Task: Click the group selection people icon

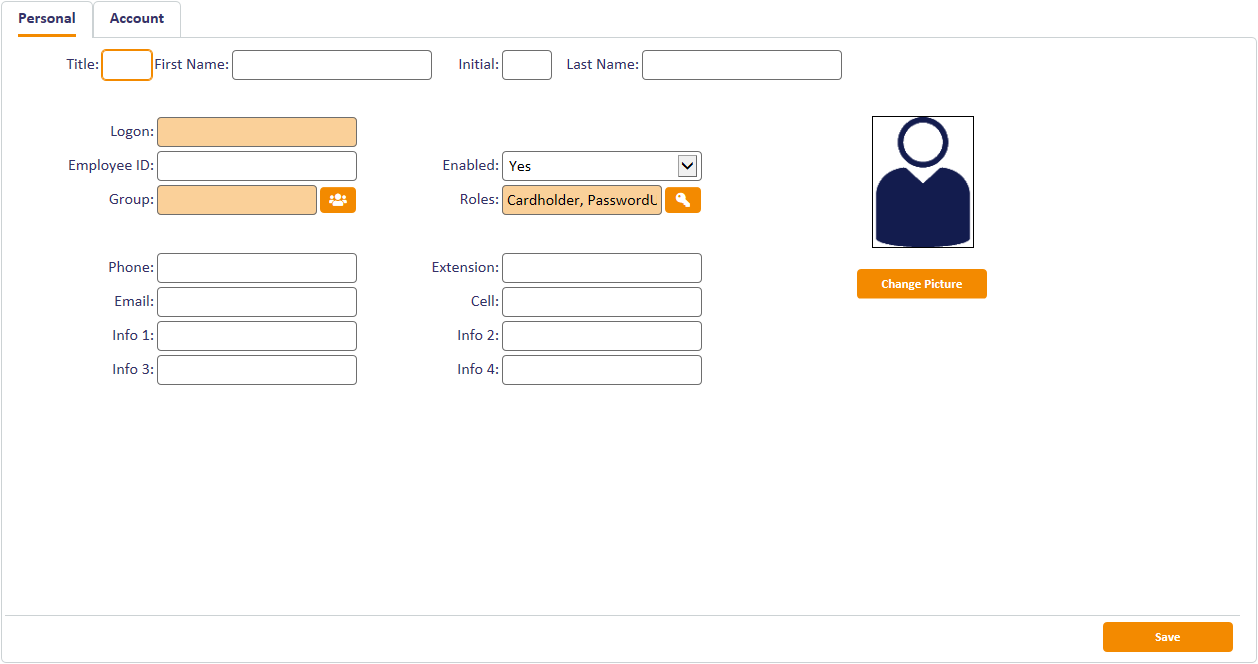Action: pos(338,200)
